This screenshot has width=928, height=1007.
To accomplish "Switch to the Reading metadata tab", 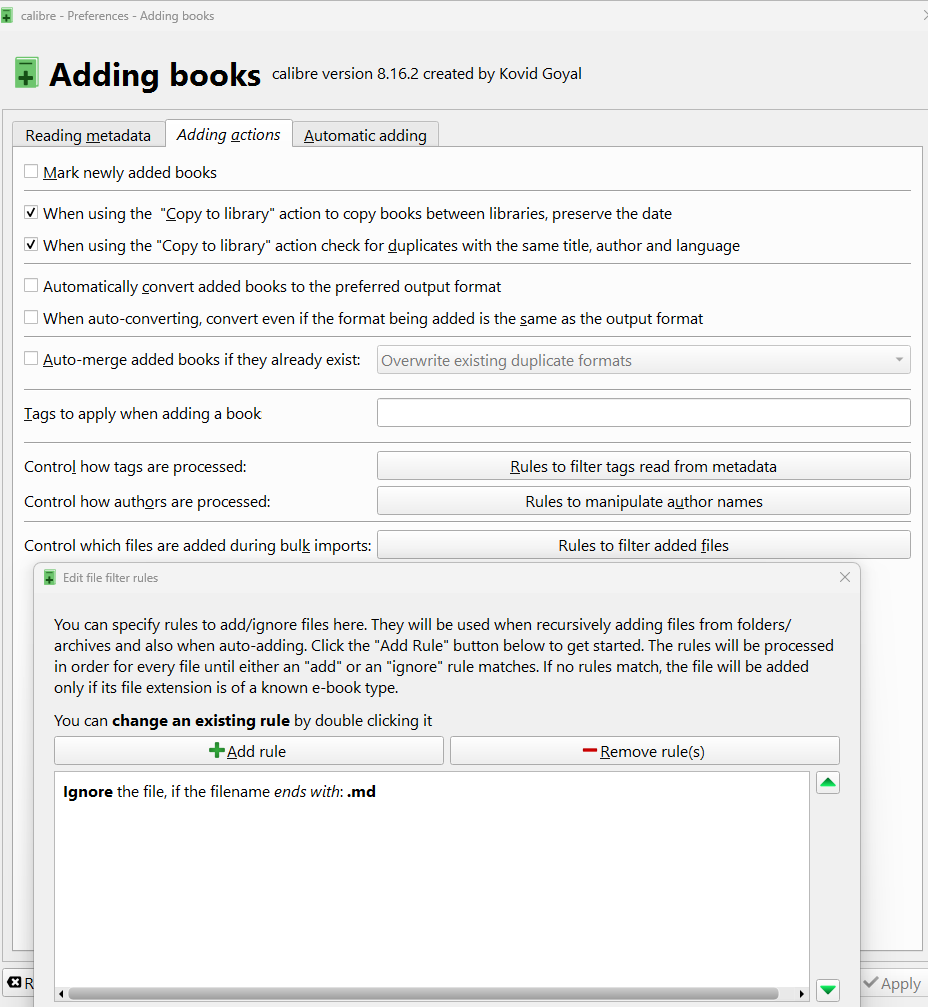I will click(x=88, y=135).
